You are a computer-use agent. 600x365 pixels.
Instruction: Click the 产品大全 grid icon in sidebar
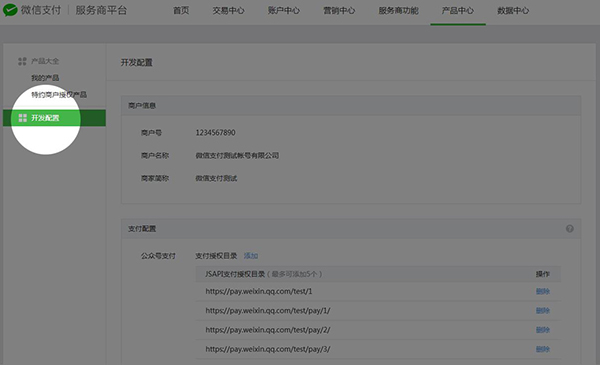point(22,61)
